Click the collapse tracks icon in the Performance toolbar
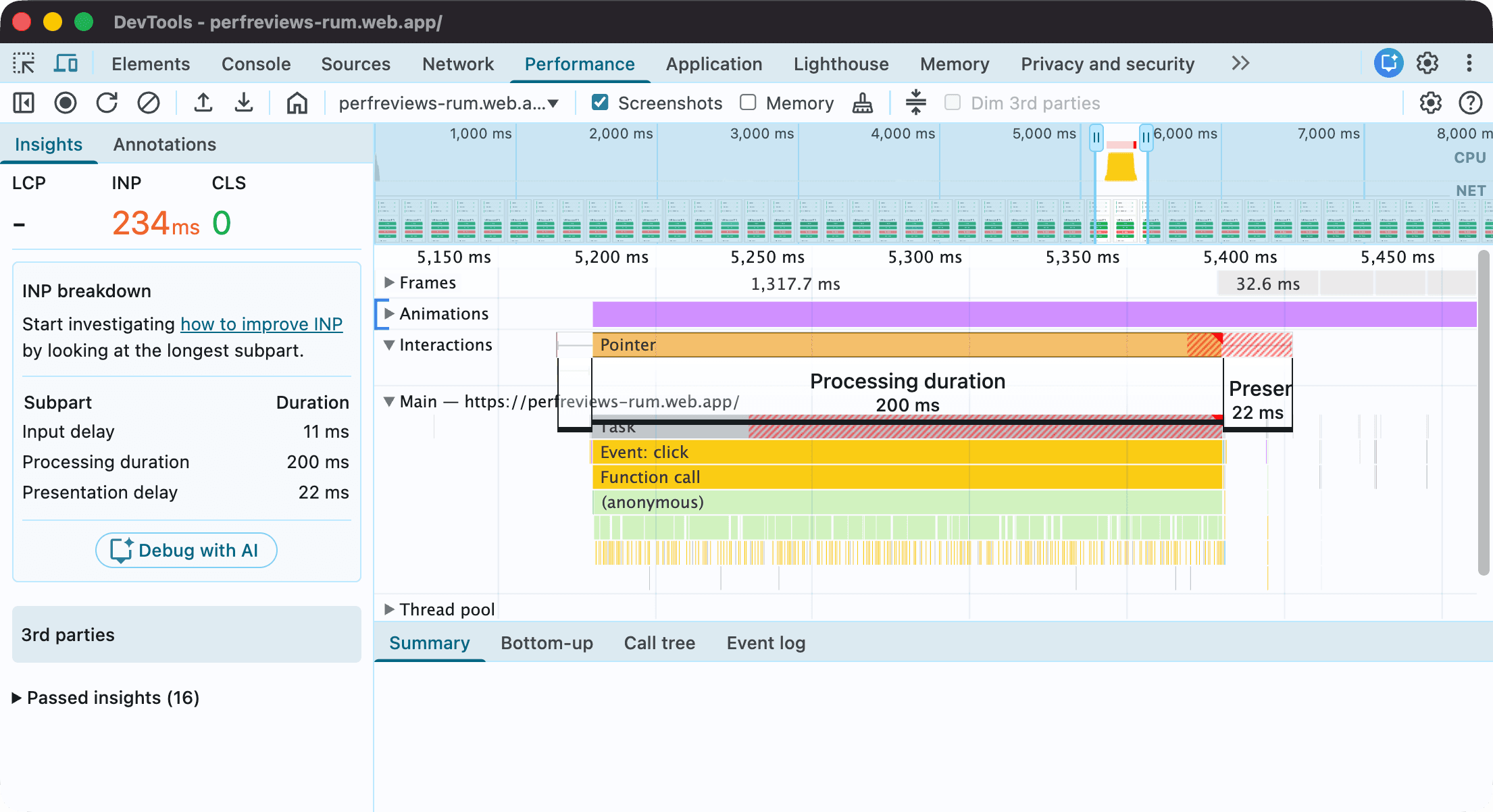The height and width of the screenshot is (812, 1493). coord(915,103)
